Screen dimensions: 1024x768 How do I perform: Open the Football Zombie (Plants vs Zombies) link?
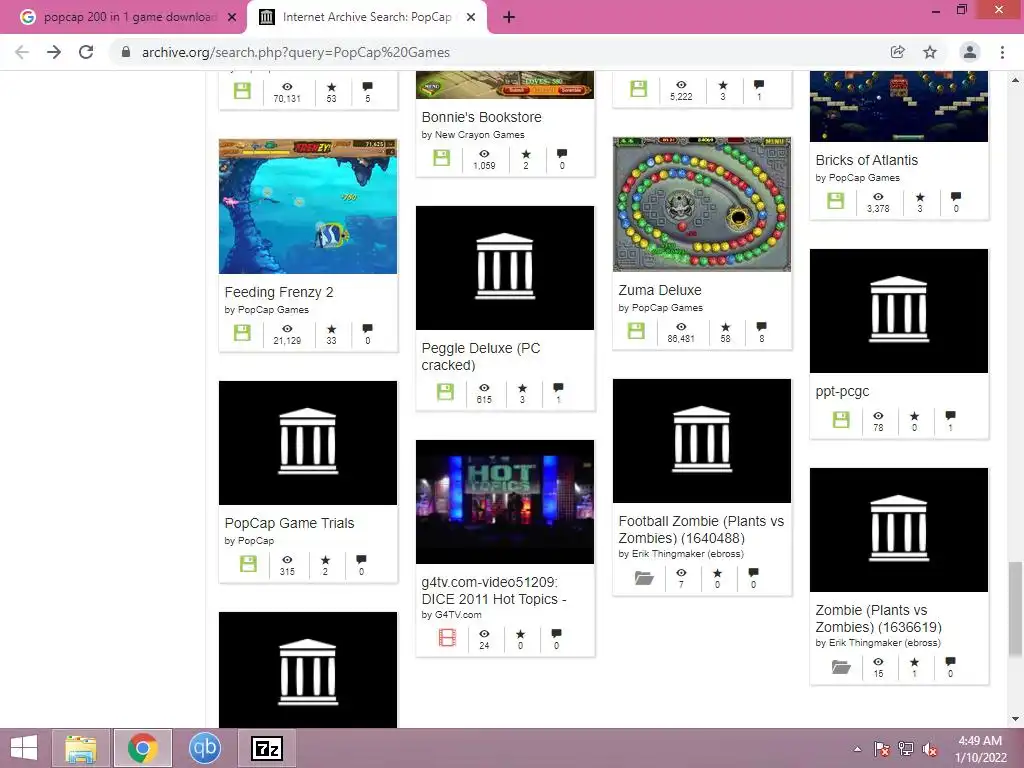coord(701,530)
